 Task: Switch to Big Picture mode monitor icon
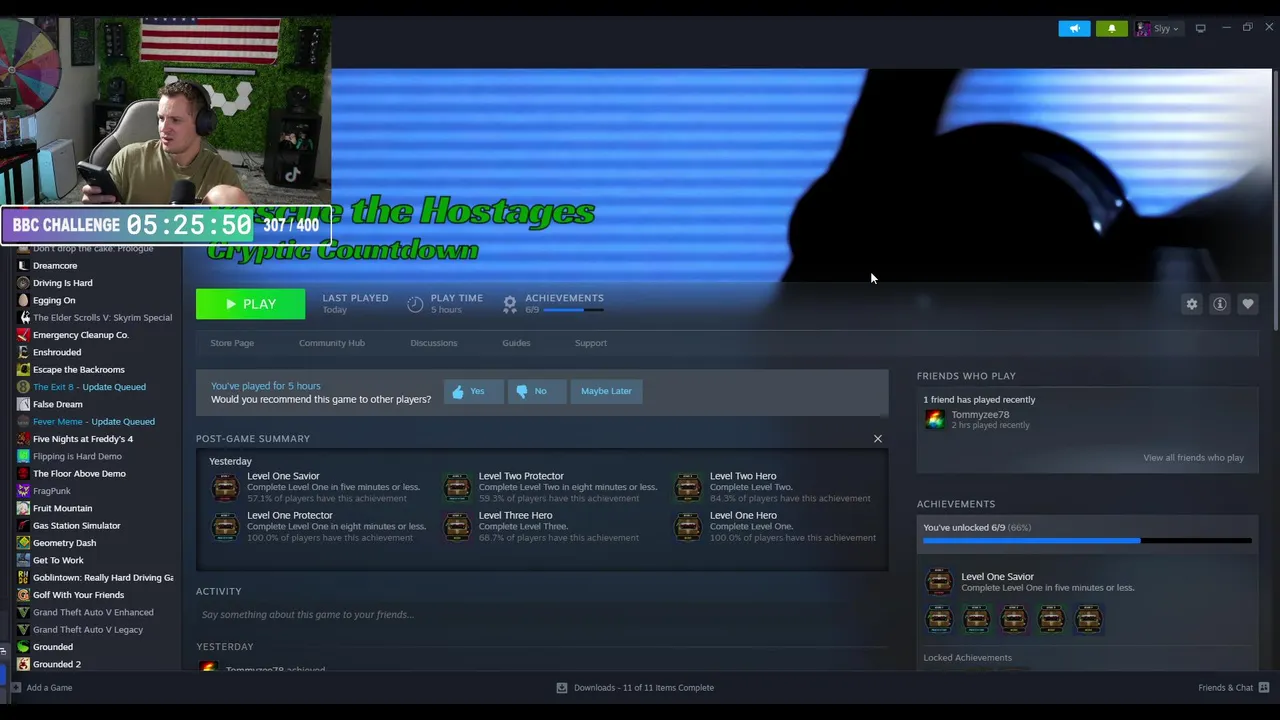coord(1201,28)
